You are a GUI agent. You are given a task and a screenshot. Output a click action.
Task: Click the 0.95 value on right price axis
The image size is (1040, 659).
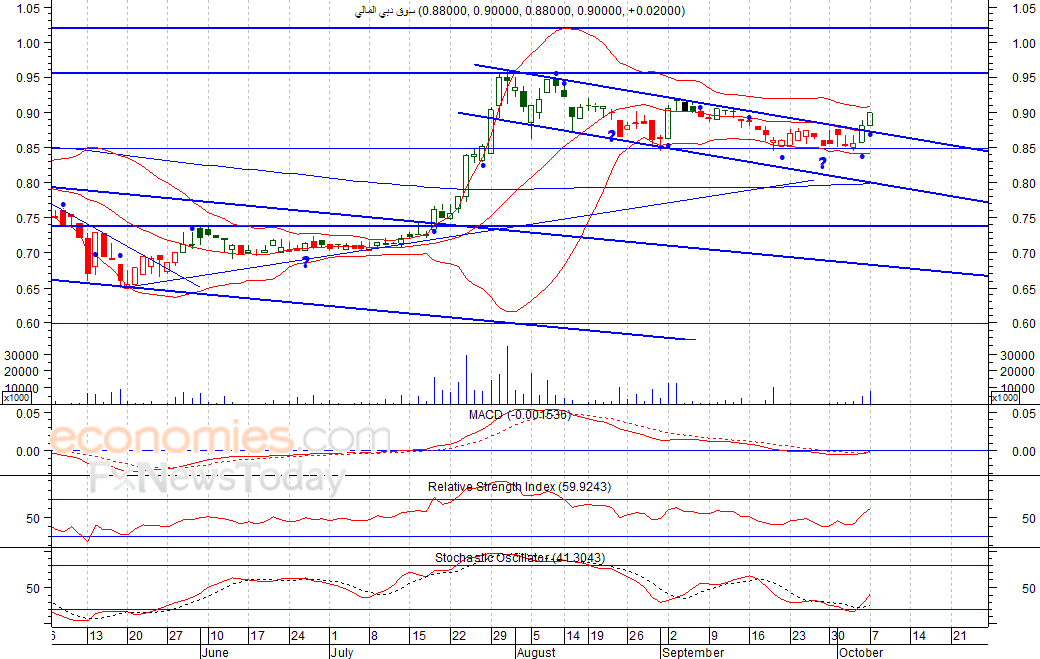point(1024,78)
